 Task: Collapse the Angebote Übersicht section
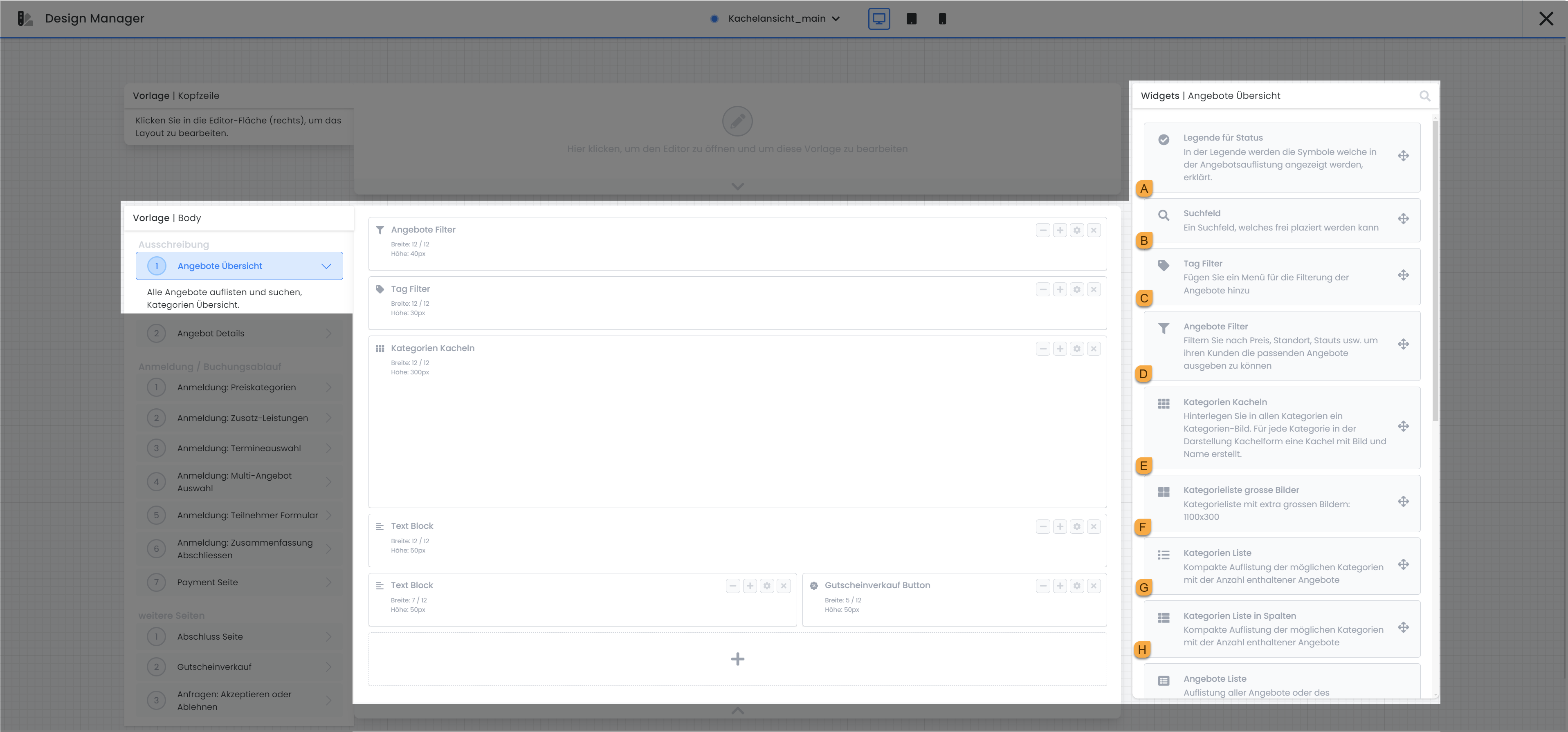[326, 266]
